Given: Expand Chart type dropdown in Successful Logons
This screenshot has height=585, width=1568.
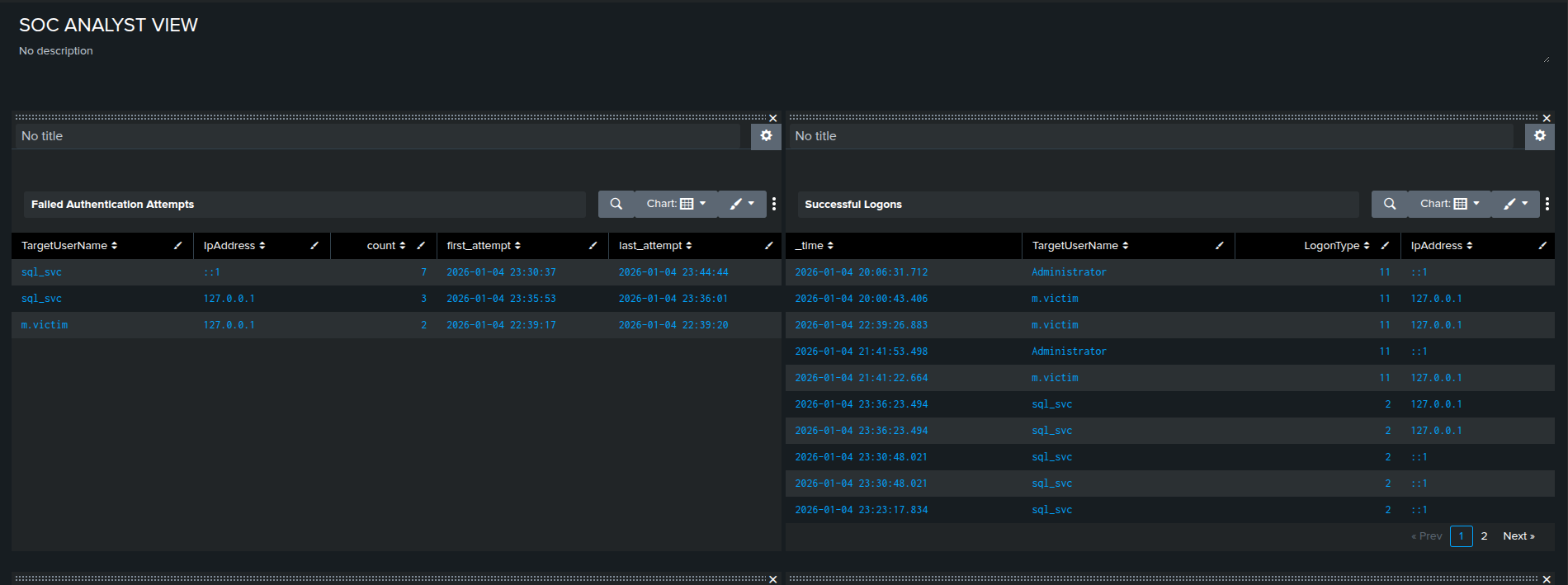Looking at the screenshot, I should [1449, 204].
